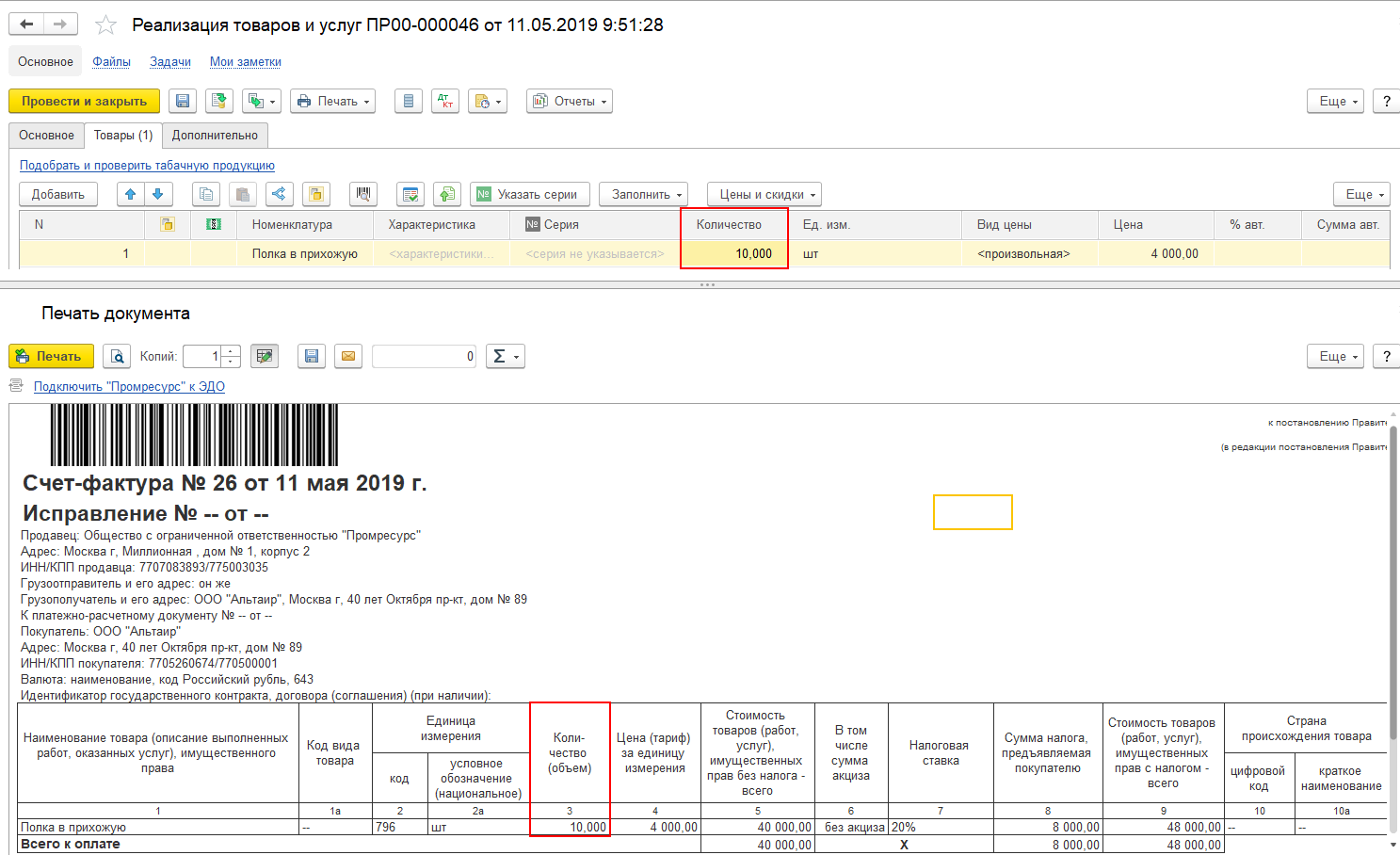Click the Копий number field

click(202, 356)
